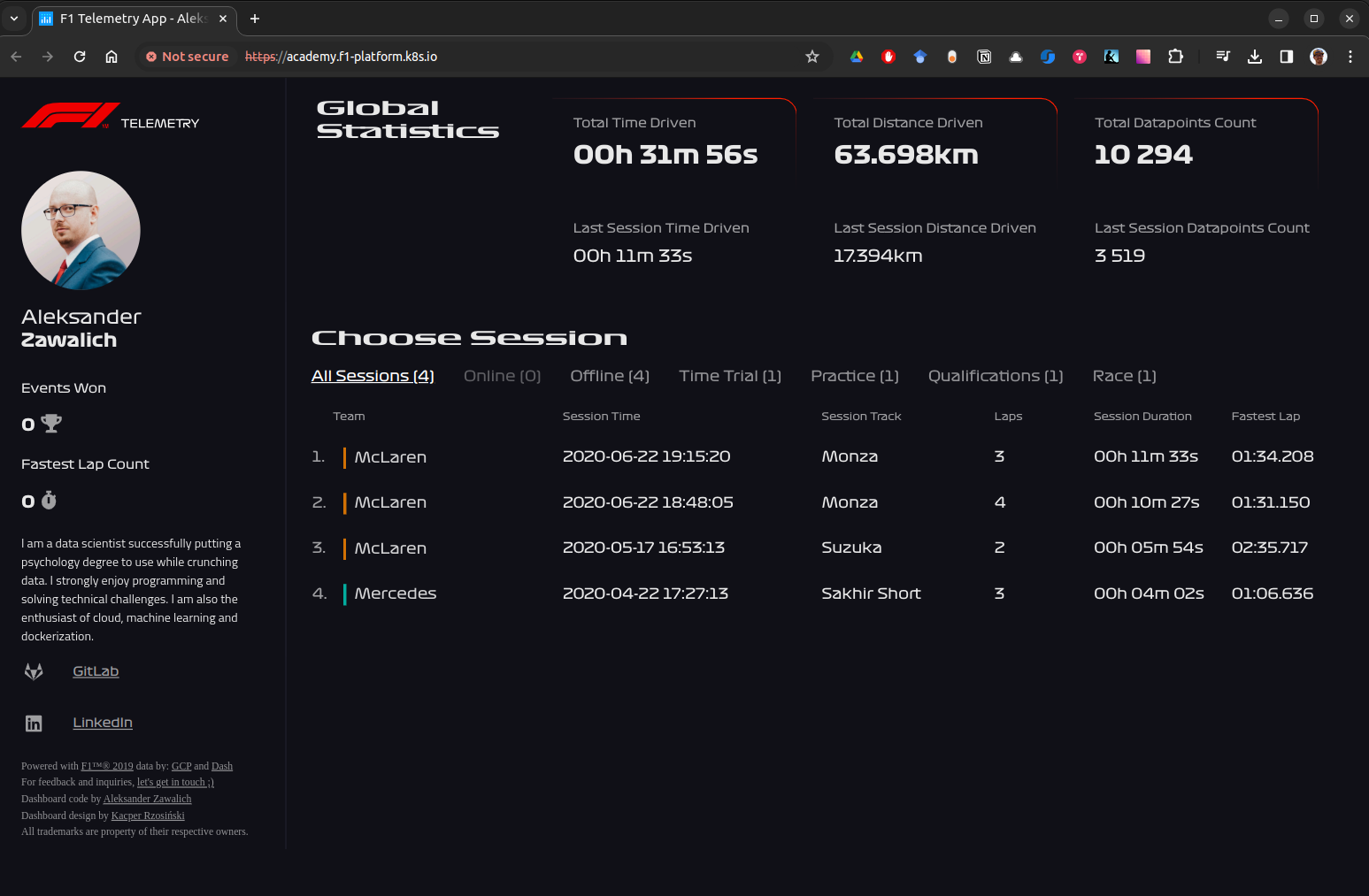This screenshot has width=1369, height=896.
Task: Focus the address bar URL
Action: click(x=341, y=57)
